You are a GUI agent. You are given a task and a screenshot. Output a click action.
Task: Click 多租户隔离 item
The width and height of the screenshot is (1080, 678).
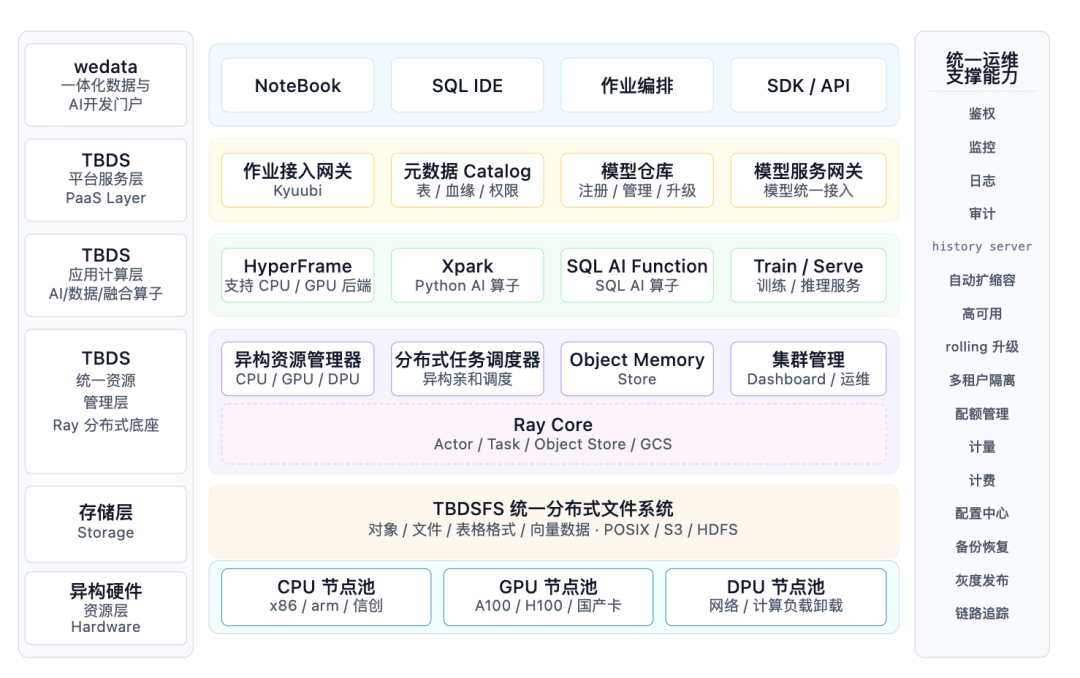point(982,380)
